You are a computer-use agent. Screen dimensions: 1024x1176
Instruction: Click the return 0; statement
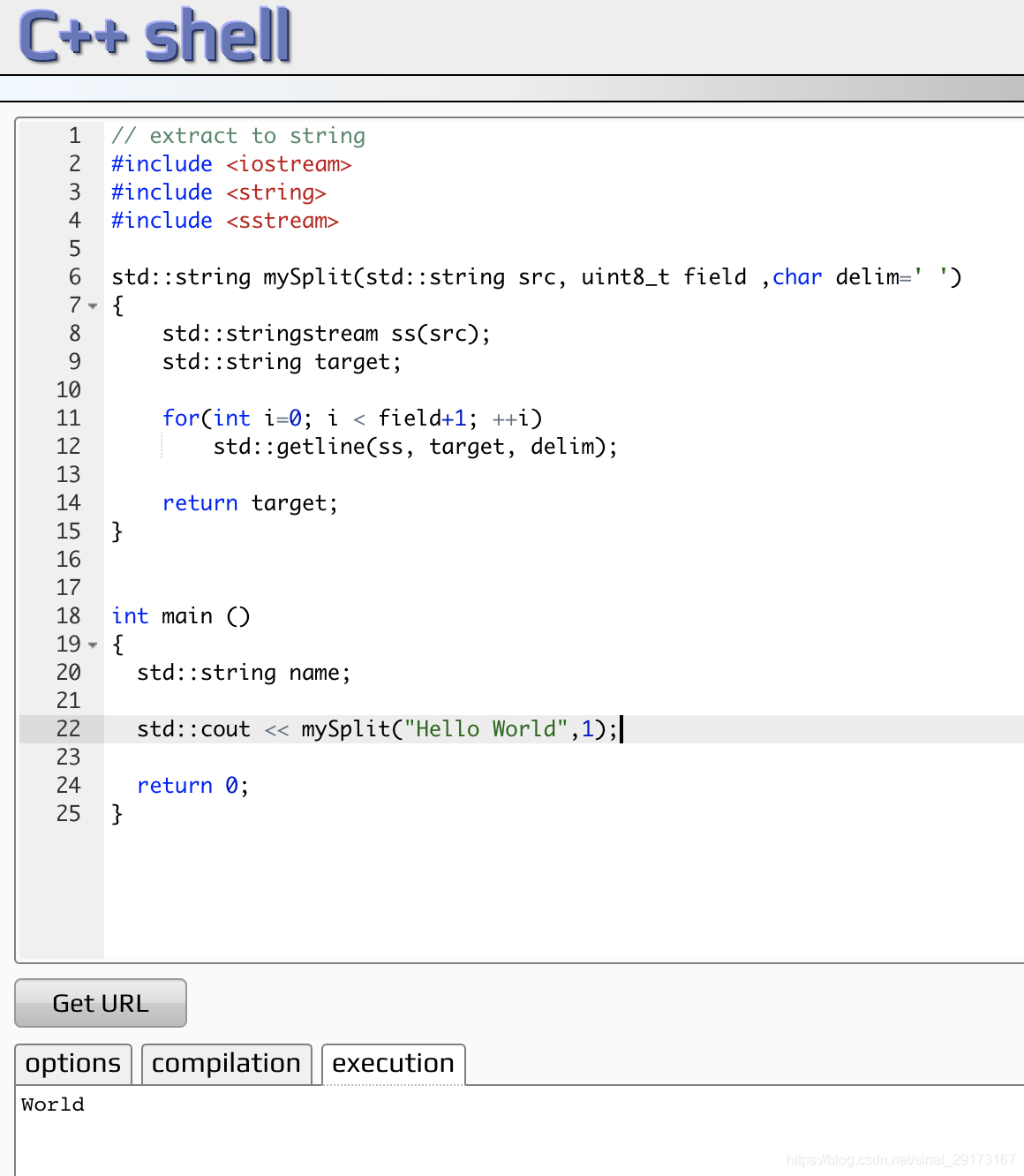coord(192,786)
